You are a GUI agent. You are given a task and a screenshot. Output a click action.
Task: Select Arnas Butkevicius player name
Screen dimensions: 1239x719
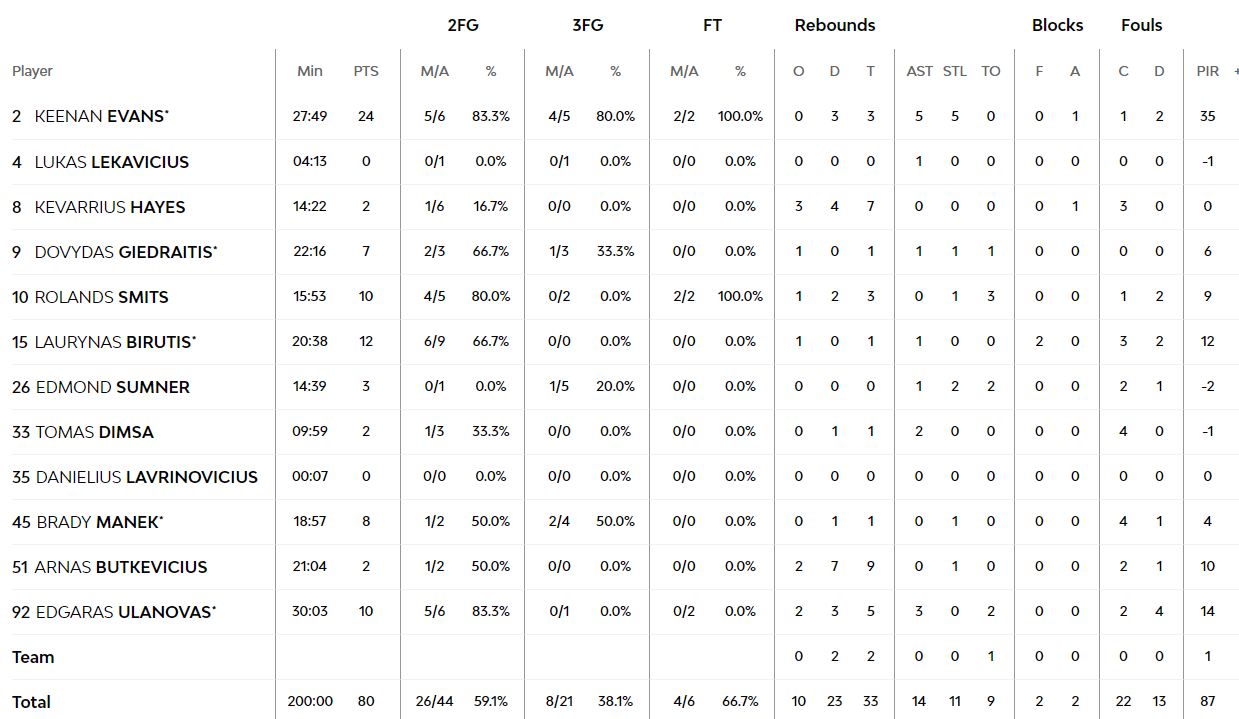[120, 567]
